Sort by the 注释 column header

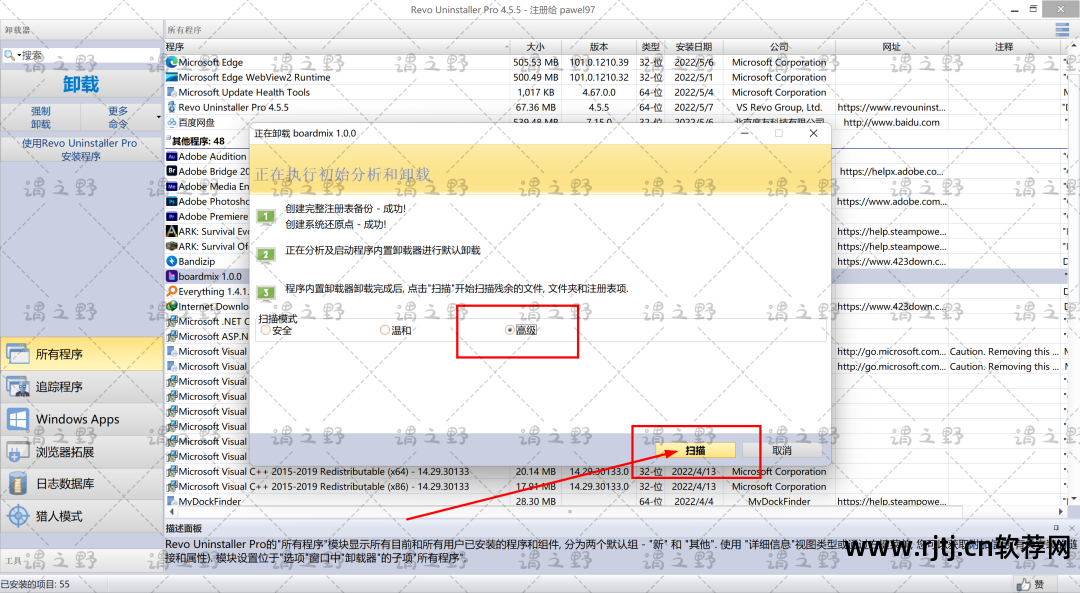(x=1004, y=47)
